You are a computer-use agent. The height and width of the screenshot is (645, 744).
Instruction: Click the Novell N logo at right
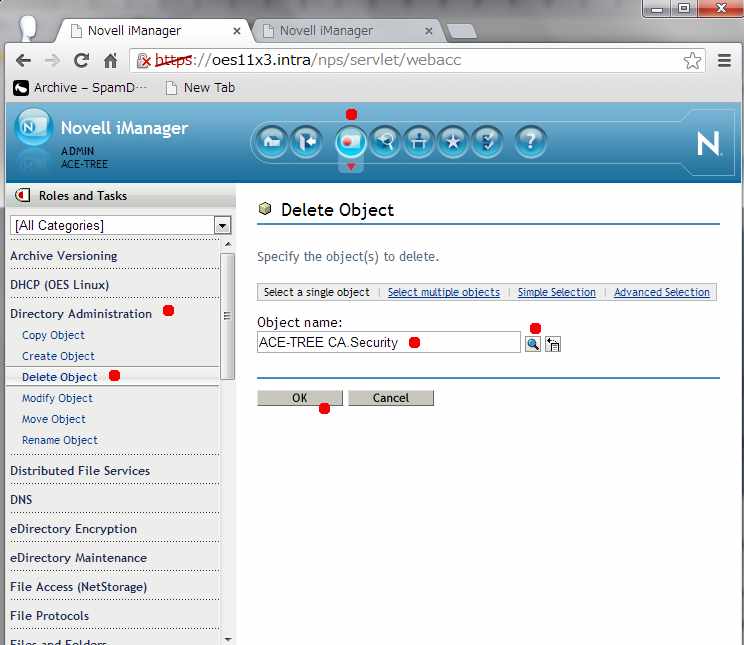(x=708, y=143)
